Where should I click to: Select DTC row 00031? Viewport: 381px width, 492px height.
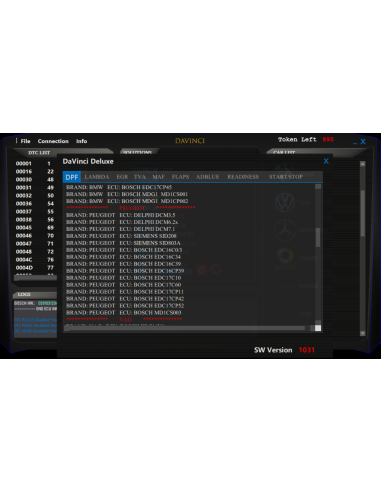(35, 188)
